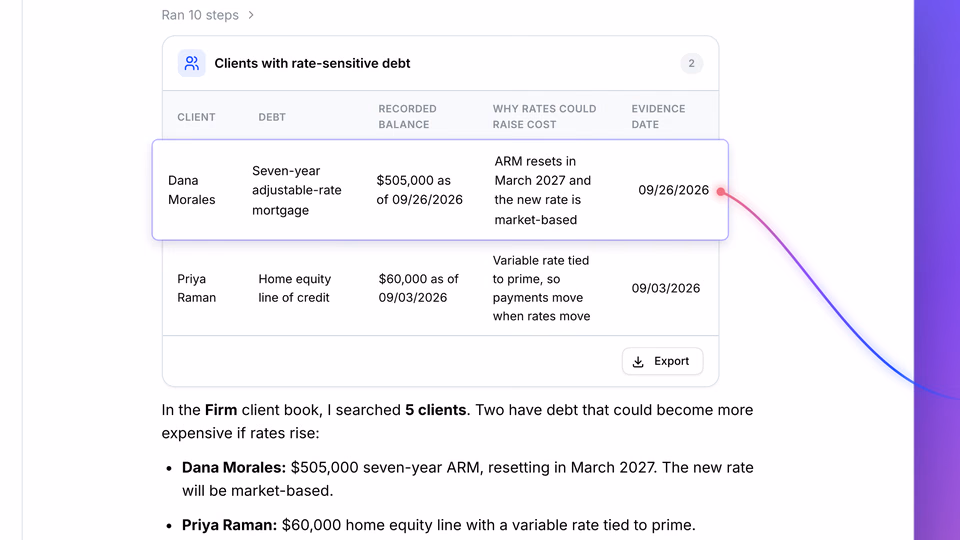This screenshot has width=960, height=540.
Task: Click the download icon in Export button
Action: (638, 362)
